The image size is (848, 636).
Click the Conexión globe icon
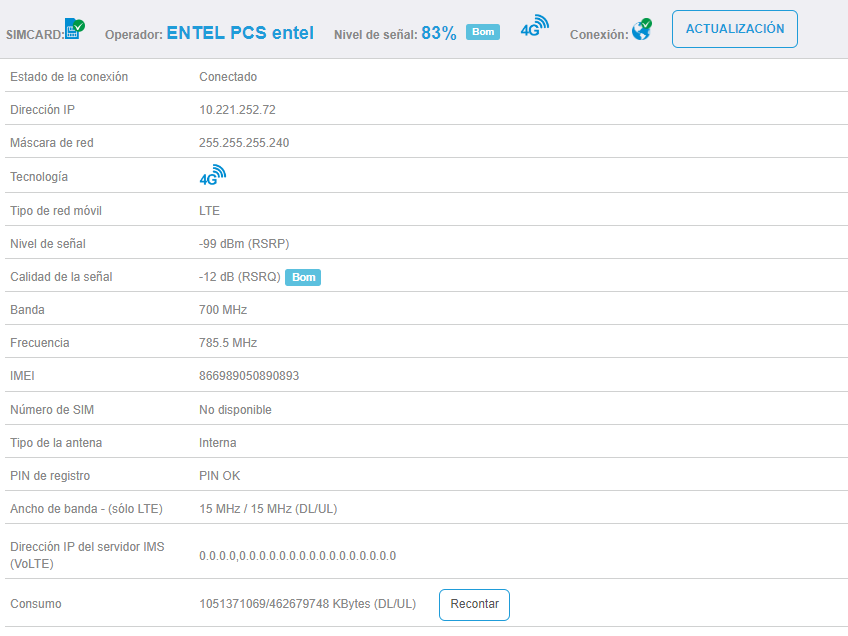pyautogui.click(x=641, y=30)
